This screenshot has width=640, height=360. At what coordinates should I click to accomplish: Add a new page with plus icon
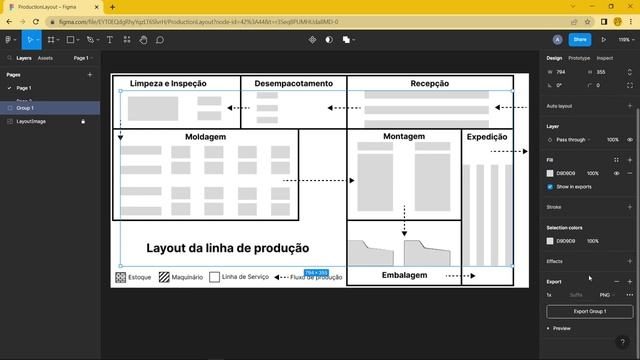(x=90, y=75)
